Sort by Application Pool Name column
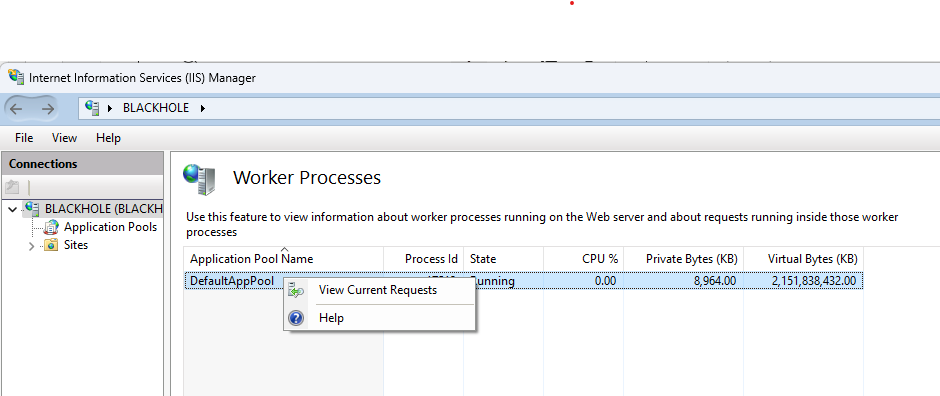940x396 pixels. [284, 259]
